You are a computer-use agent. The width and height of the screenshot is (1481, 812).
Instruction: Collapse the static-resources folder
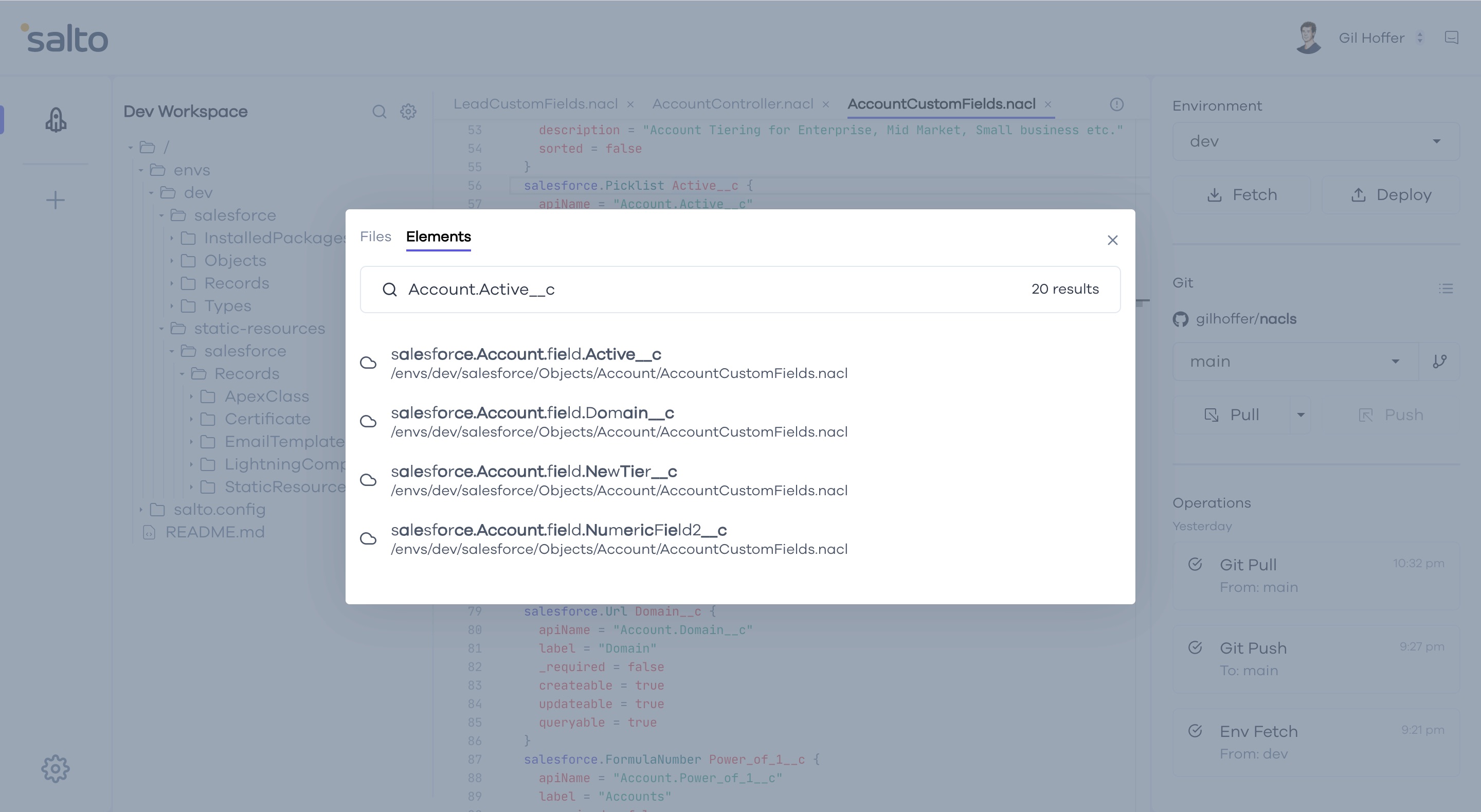161,329
